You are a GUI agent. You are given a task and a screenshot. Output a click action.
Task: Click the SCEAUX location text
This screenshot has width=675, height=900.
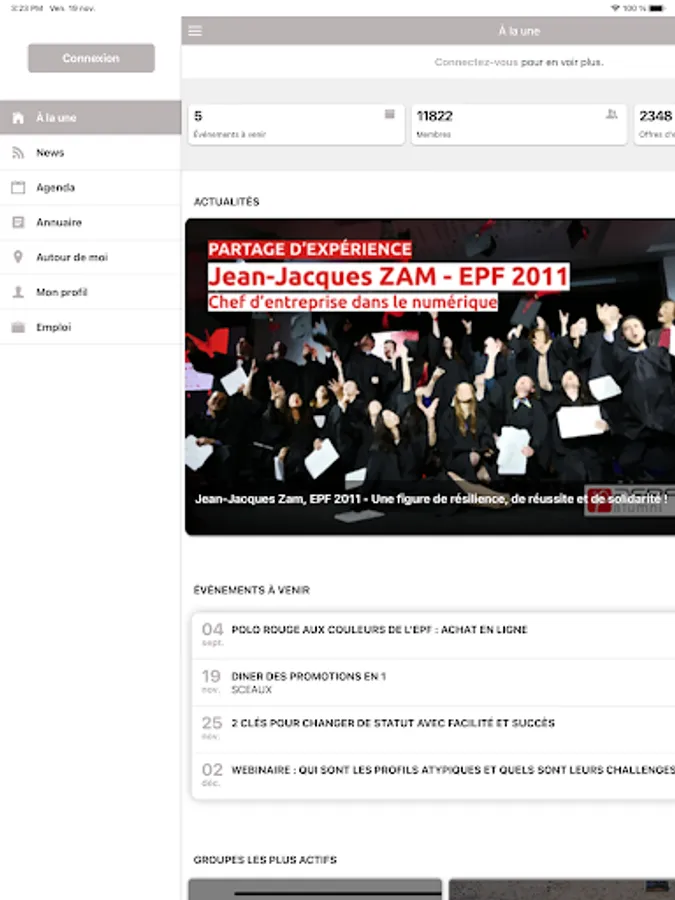tap(251, 690)
